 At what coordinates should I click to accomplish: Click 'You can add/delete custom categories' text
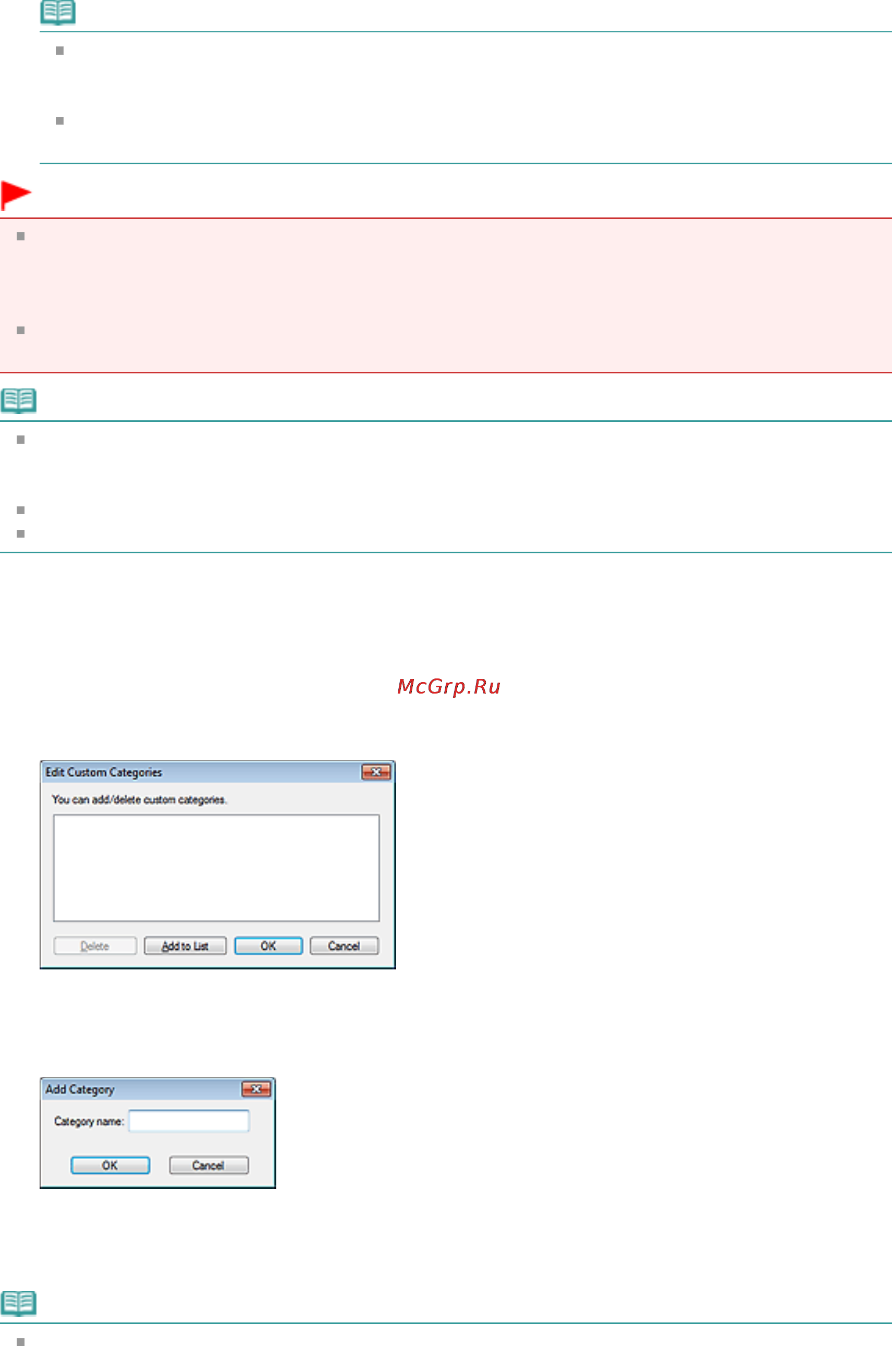click(x=139, y=799)
